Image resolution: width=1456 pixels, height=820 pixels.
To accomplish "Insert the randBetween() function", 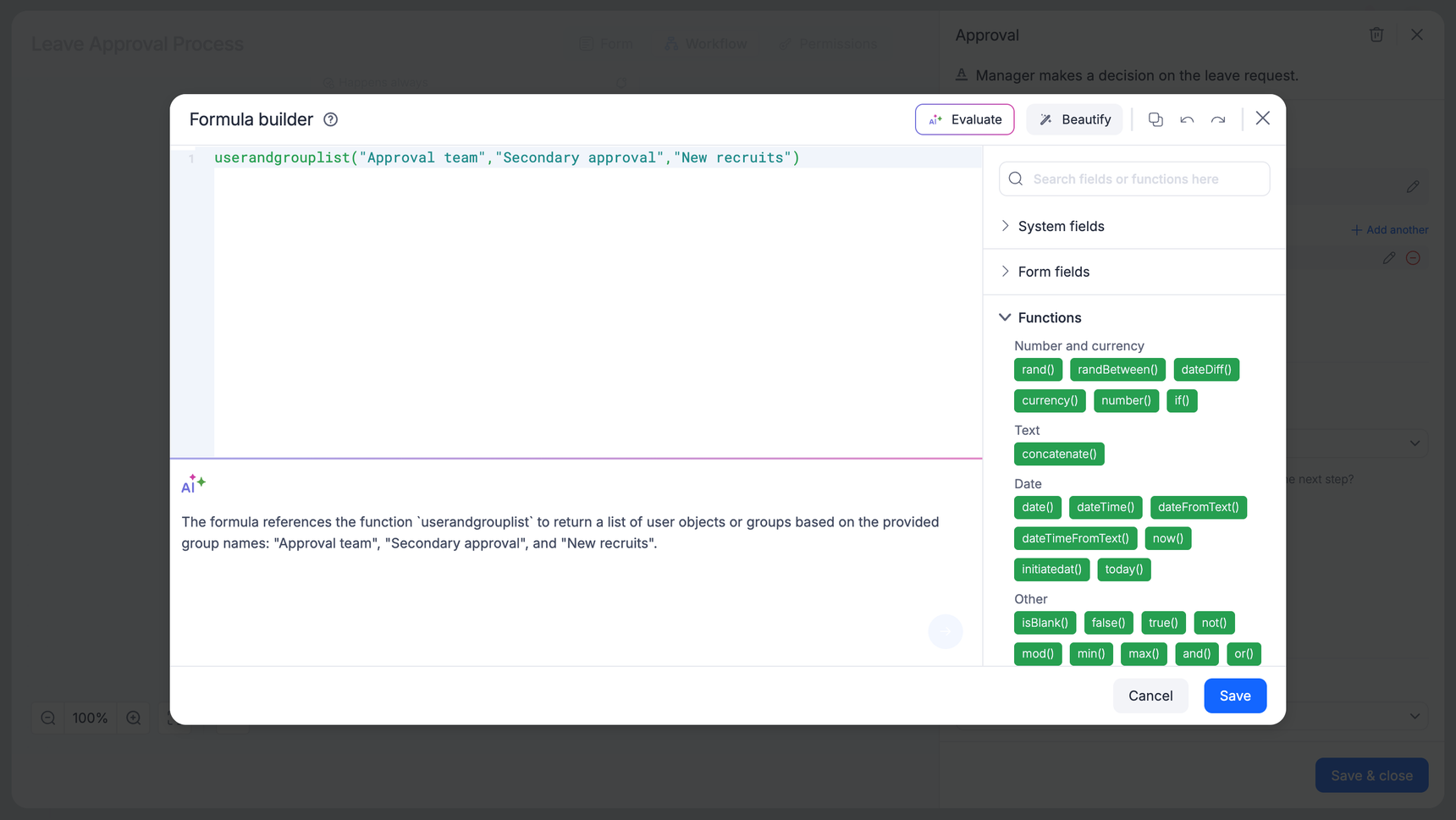I will tap(1117, 370).
